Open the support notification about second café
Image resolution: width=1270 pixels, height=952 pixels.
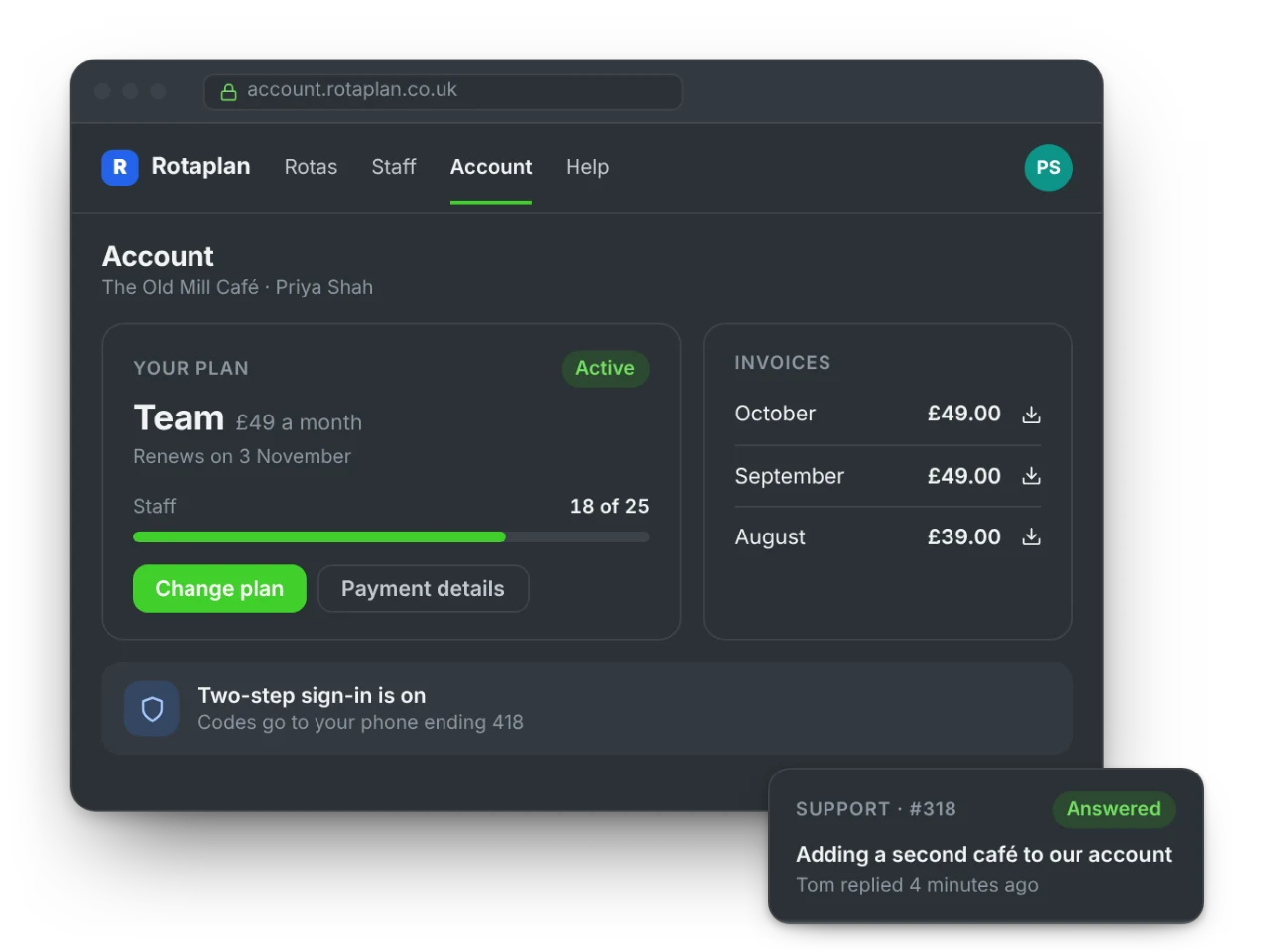point(985,846)
